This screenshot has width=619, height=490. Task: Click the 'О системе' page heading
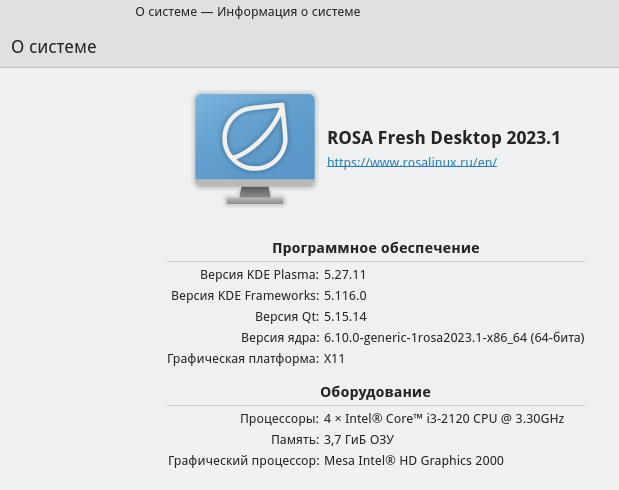54,47
